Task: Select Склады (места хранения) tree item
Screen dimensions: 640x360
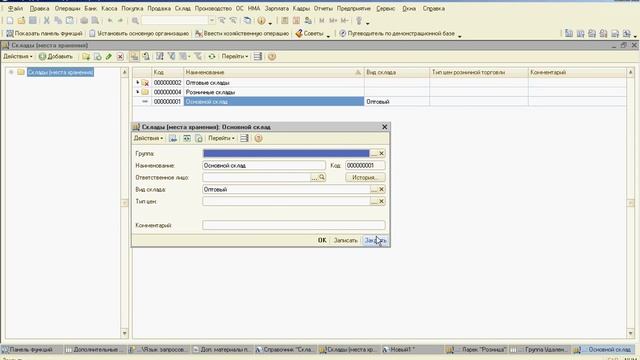Action: coord(60,72)
